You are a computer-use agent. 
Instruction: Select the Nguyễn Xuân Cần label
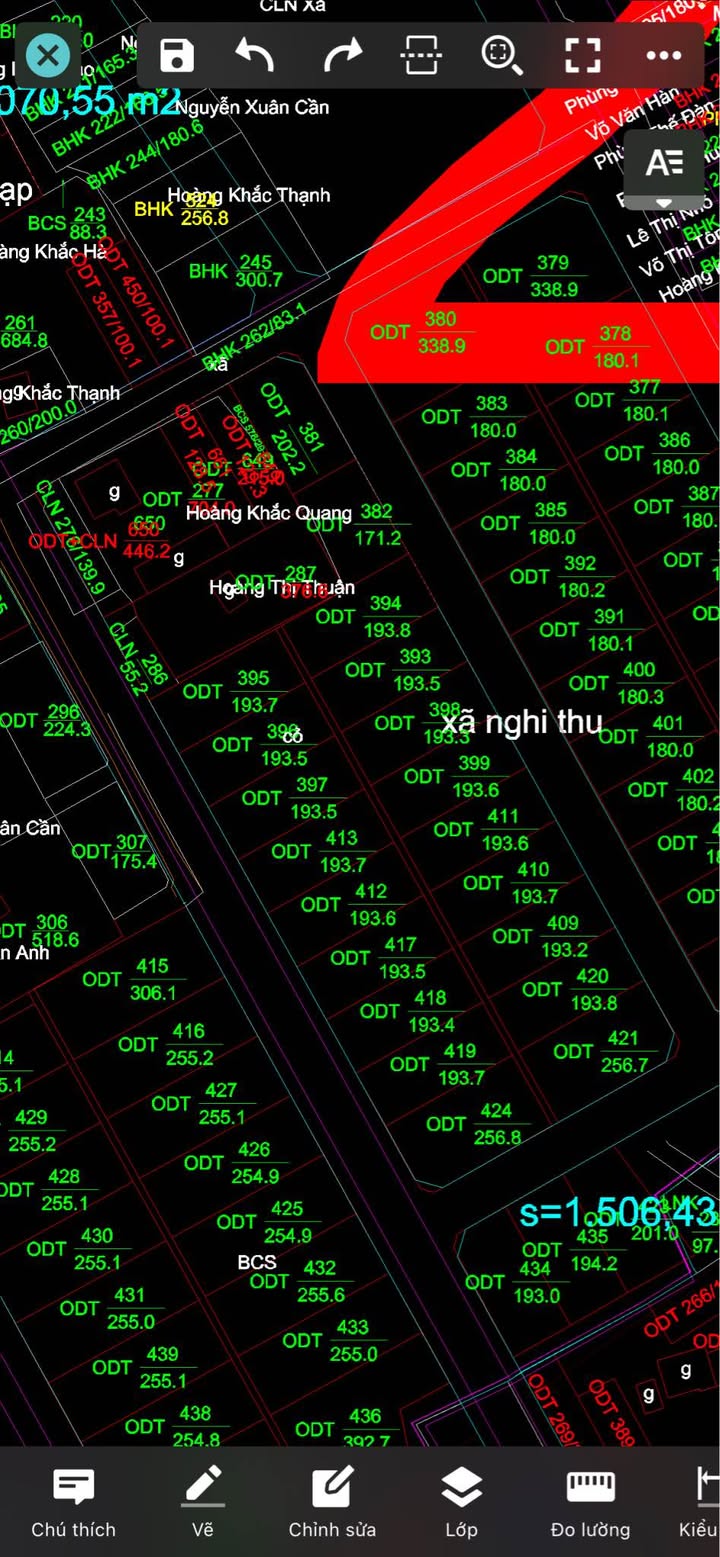click(x=252, y=107)
